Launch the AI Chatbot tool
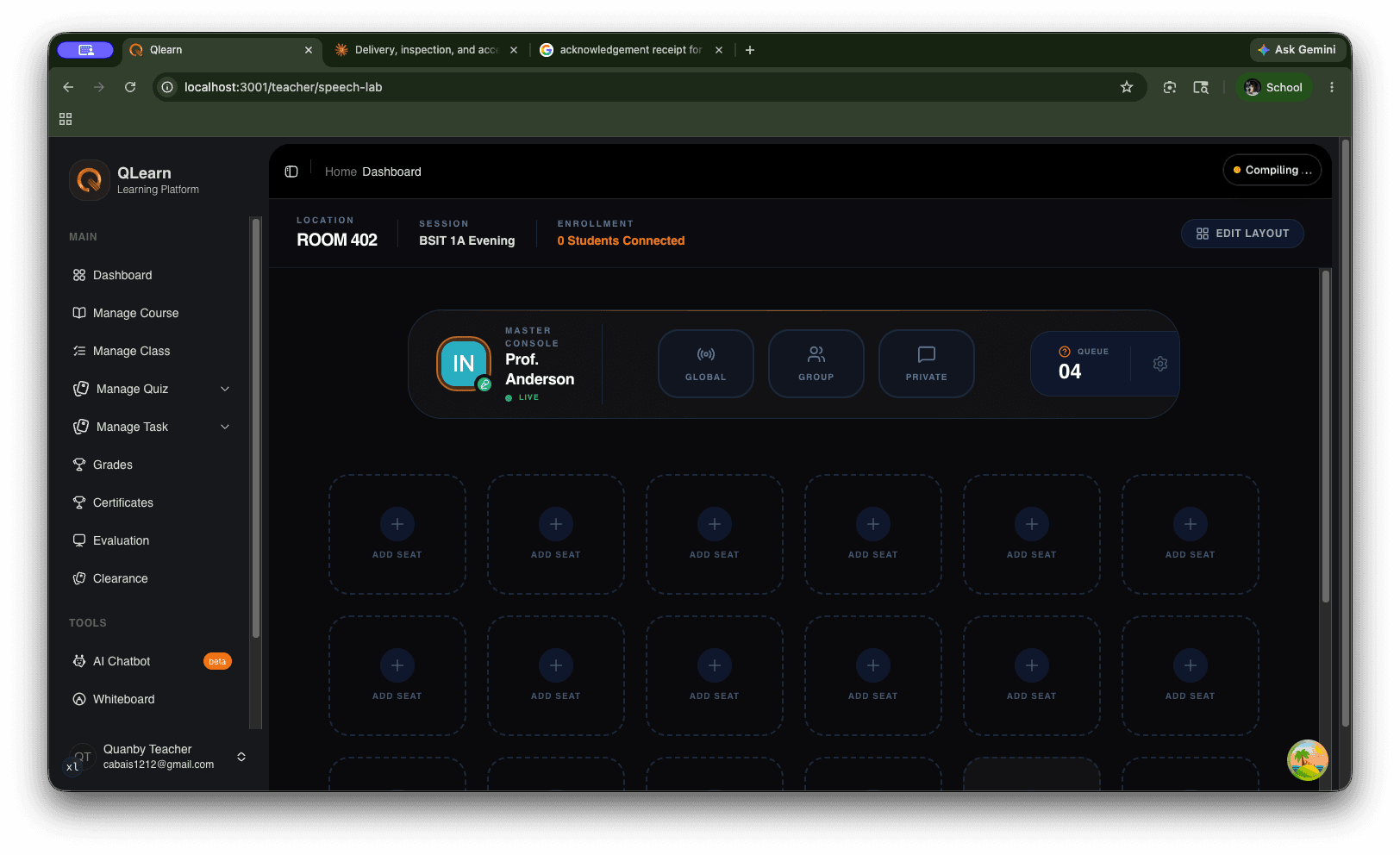The width and height of the screenshot is (1400, 855). (122, 661)
